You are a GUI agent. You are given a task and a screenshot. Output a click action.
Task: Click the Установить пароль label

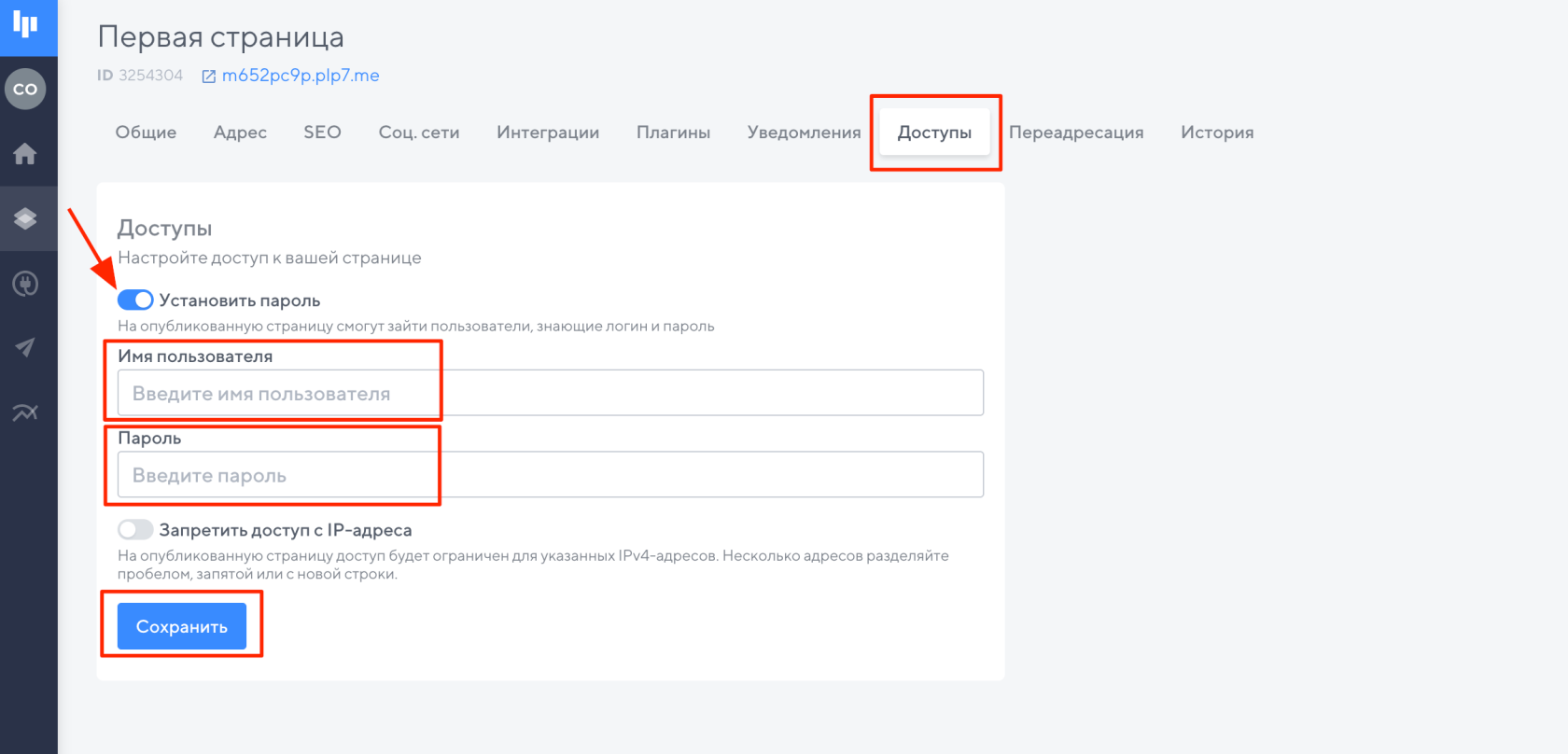240,300
